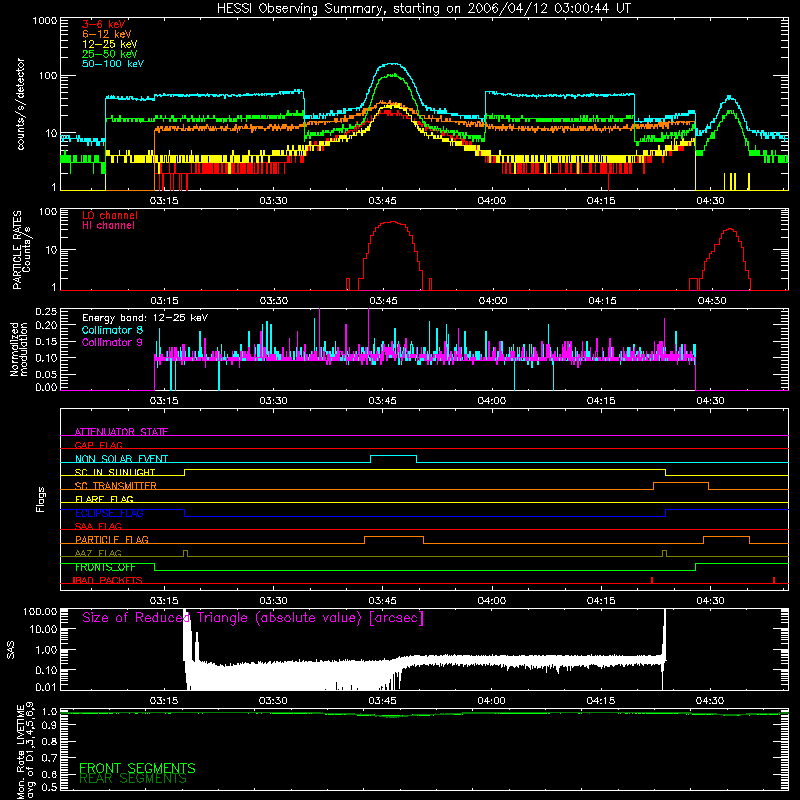Image resolution: width=800 pixels, height=800 pixels.
Task: Click the PARTICLE FLAG label
Action: (112, 540)
